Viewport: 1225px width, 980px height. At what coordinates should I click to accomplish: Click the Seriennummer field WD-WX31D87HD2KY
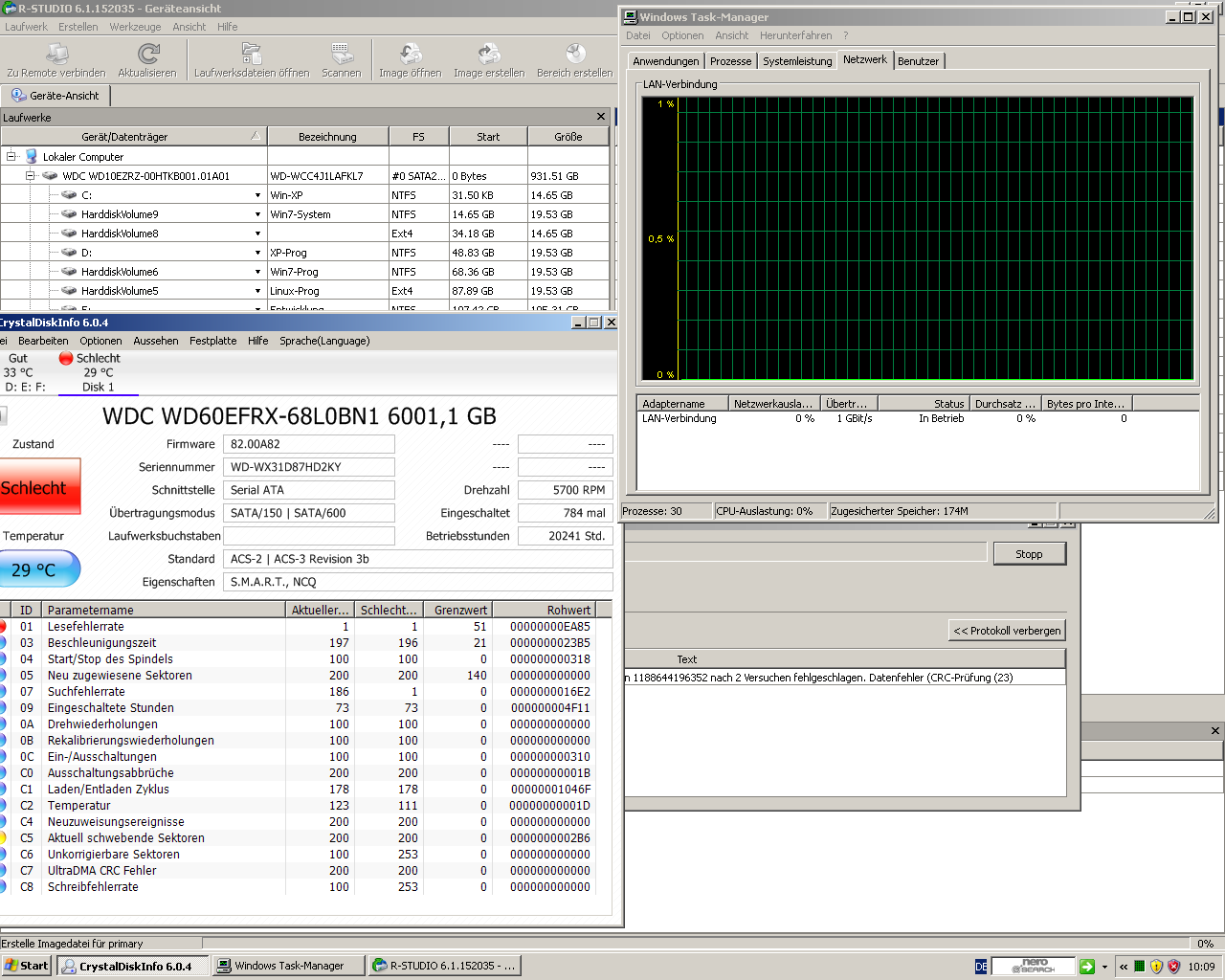pyautogui.click(x=309, y=467)
